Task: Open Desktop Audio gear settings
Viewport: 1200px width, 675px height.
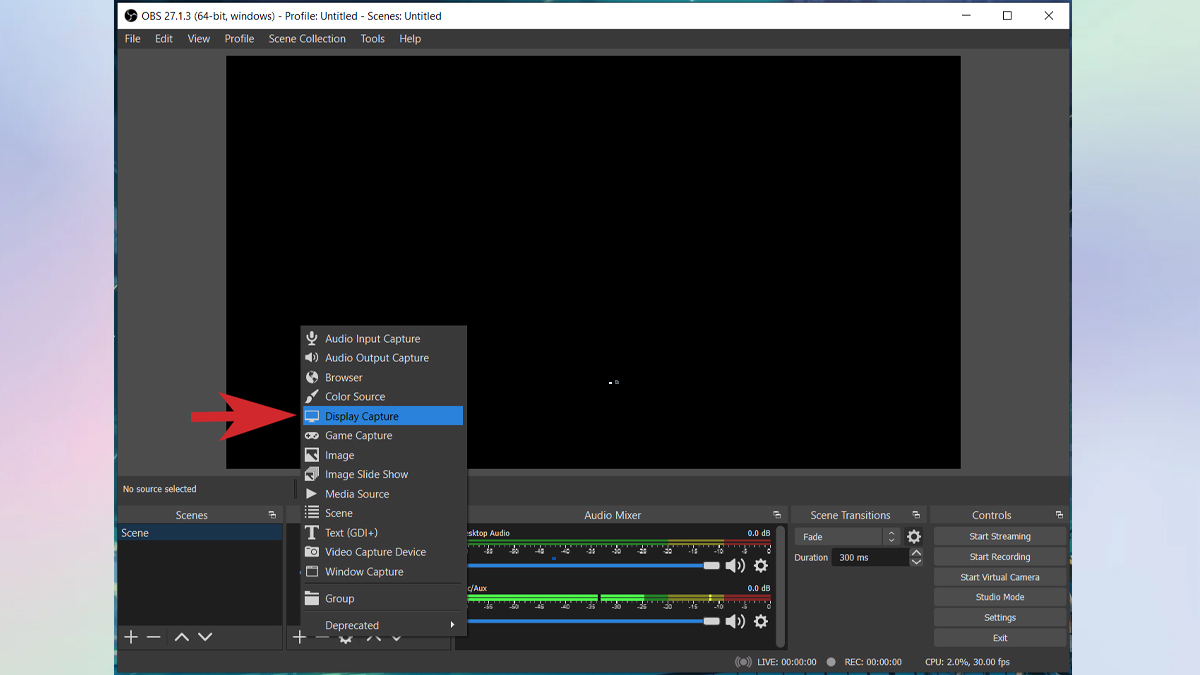Action: tap(761, 566)
